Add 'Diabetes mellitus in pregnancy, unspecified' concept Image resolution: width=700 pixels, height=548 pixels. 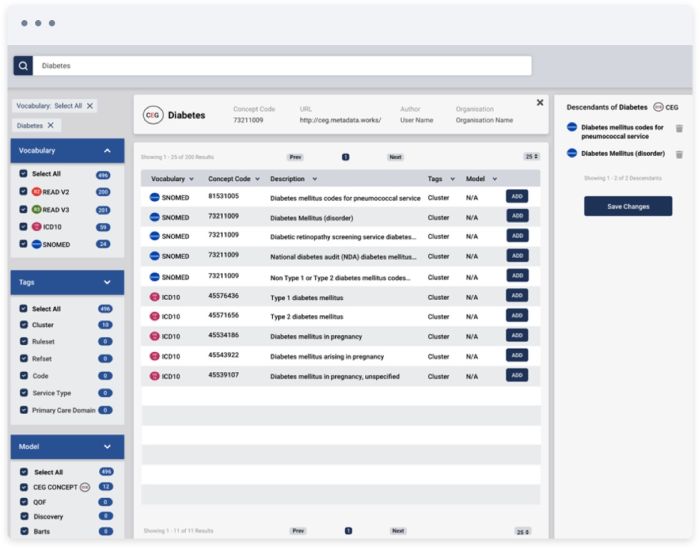(x=517, y=375)
